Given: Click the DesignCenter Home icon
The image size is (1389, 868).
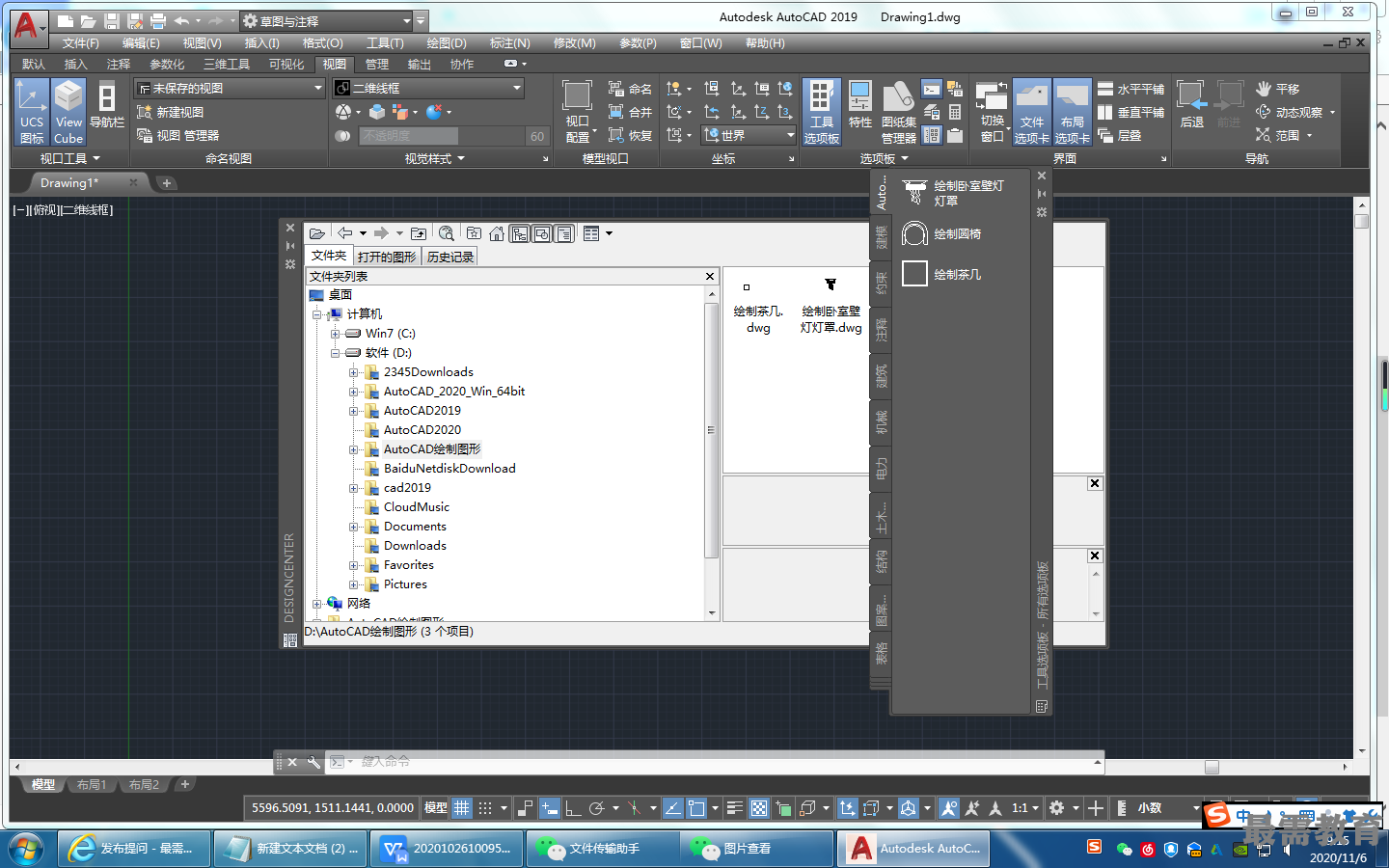Looking at the screenshot, I should pos(497,233).
